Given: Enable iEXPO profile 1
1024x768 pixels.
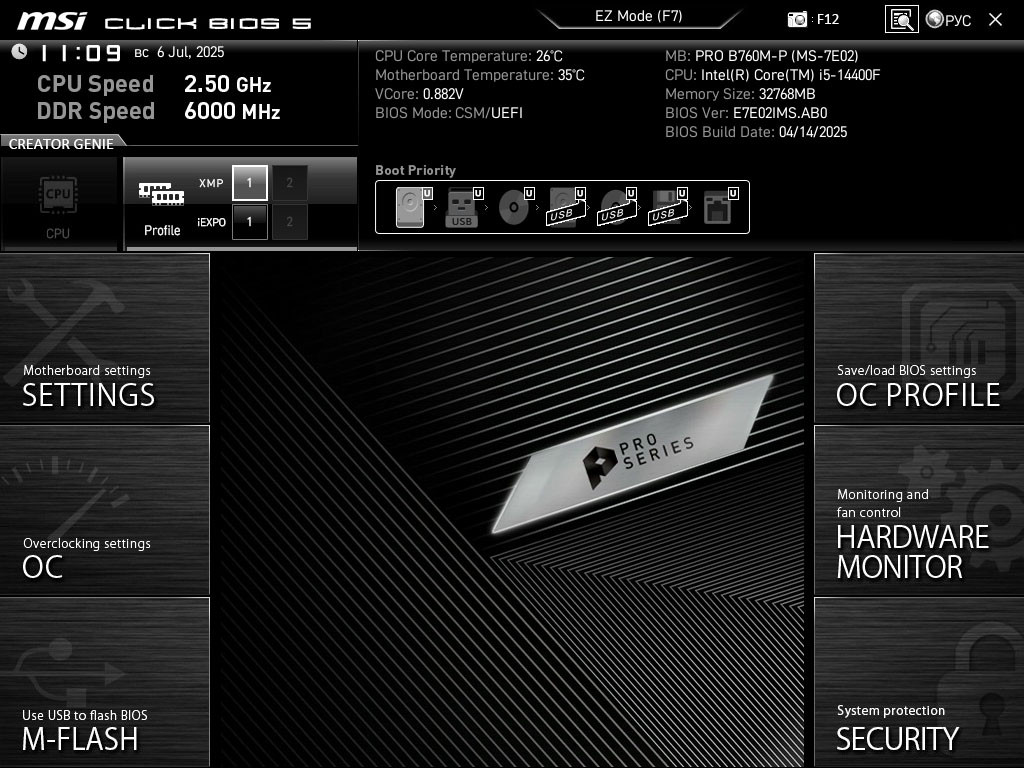Looking at the screenshot, I should pos(249,222).
